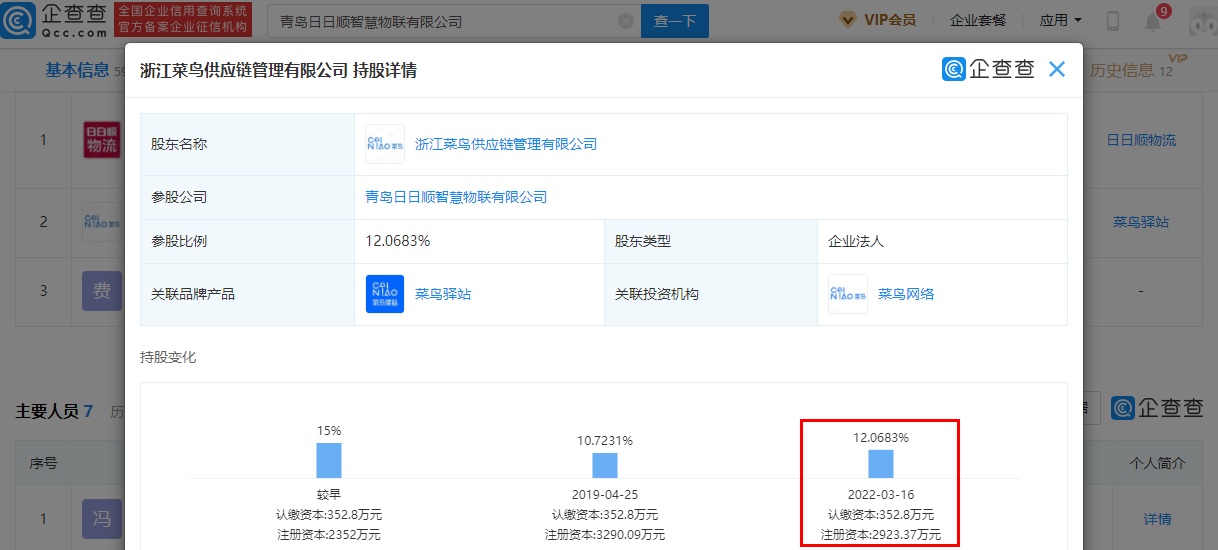Expand the 应用 dropdown
1218x550 pixels.
tap(1061, 20)
